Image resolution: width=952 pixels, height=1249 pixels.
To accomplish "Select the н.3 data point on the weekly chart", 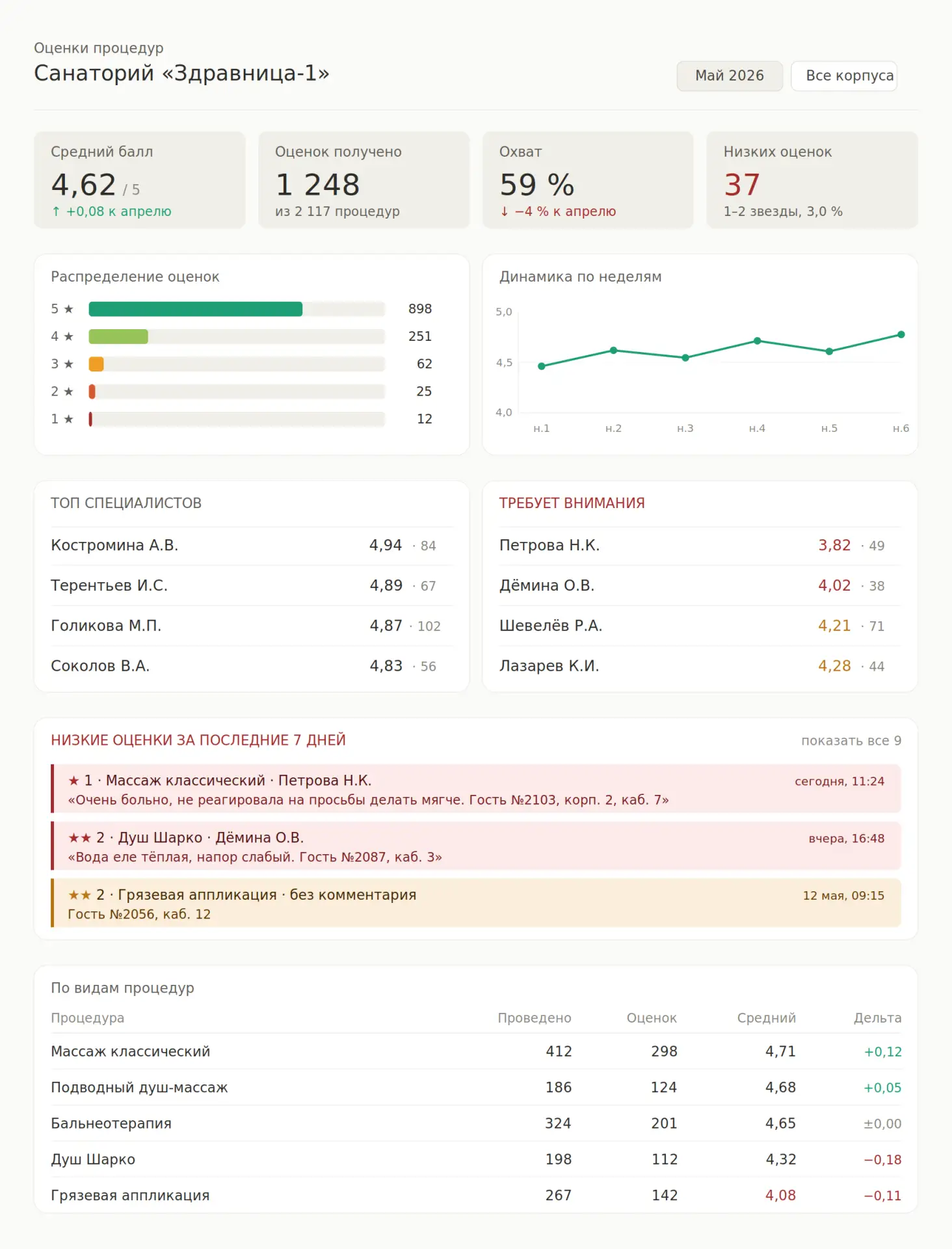I will click(x=685, y=358).
